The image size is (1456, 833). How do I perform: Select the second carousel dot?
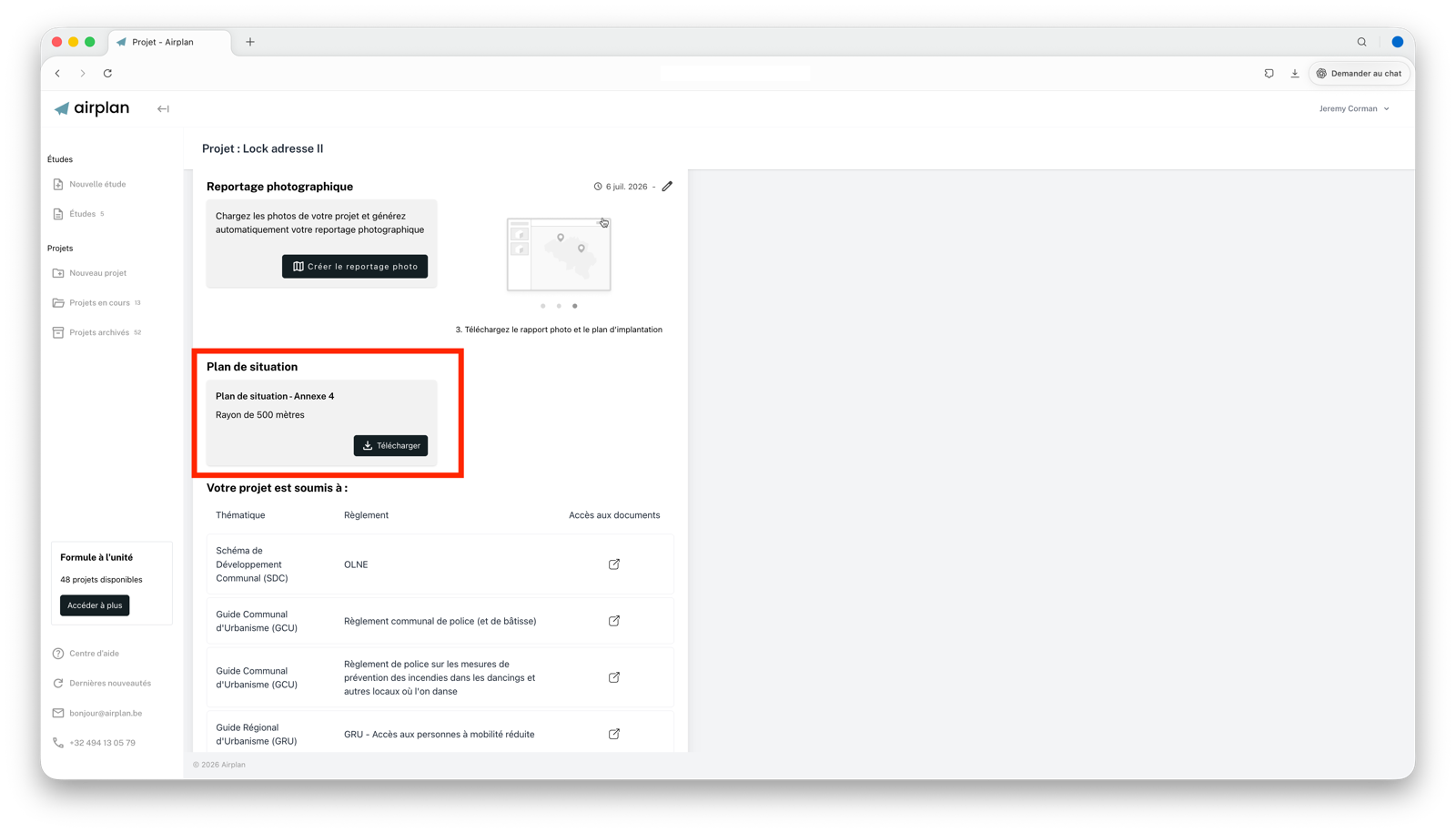pyautogui.click(x=559, y=306)
